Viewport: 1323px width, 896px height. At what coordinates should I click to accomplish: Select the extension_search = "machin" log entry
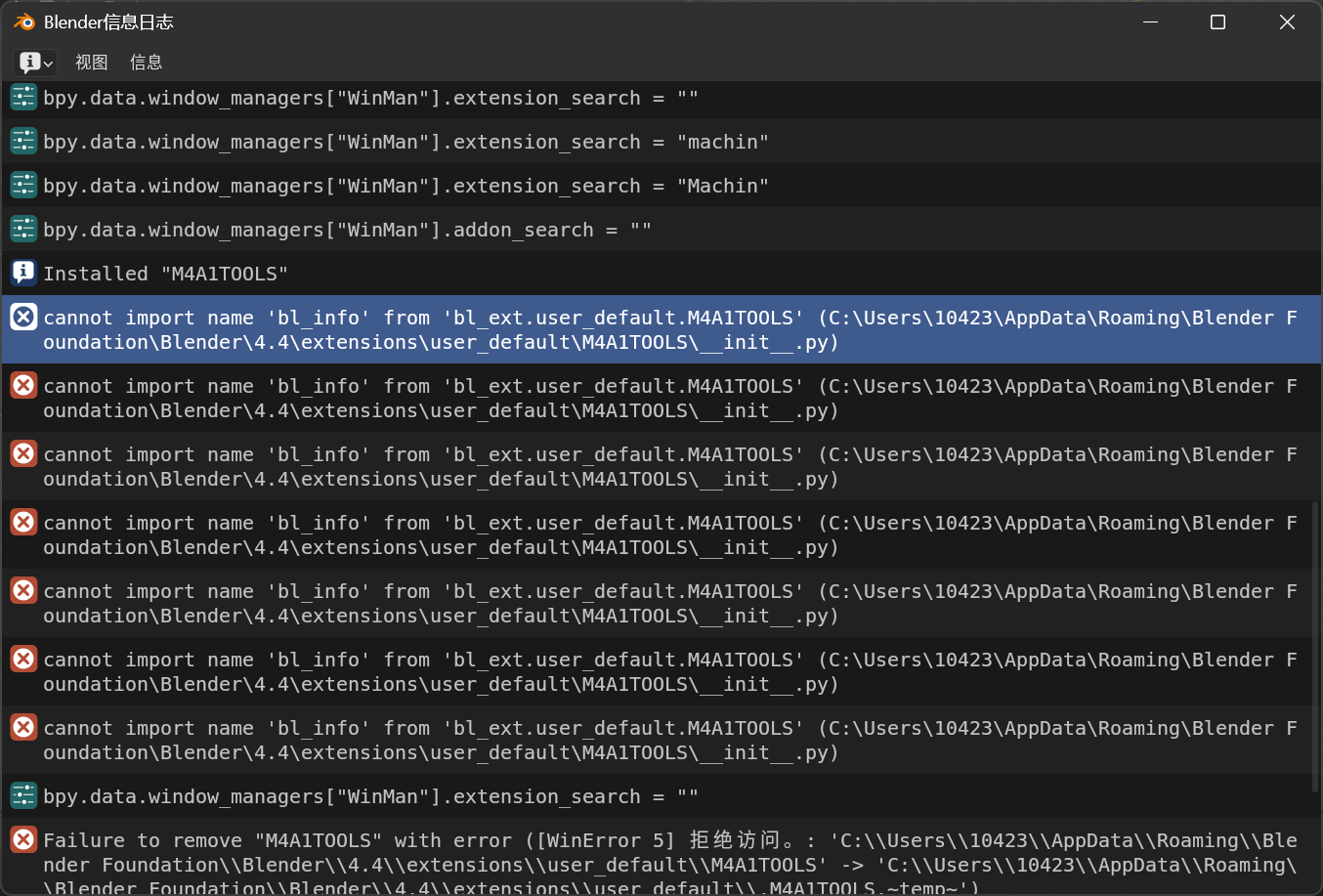tap(661, 142)
